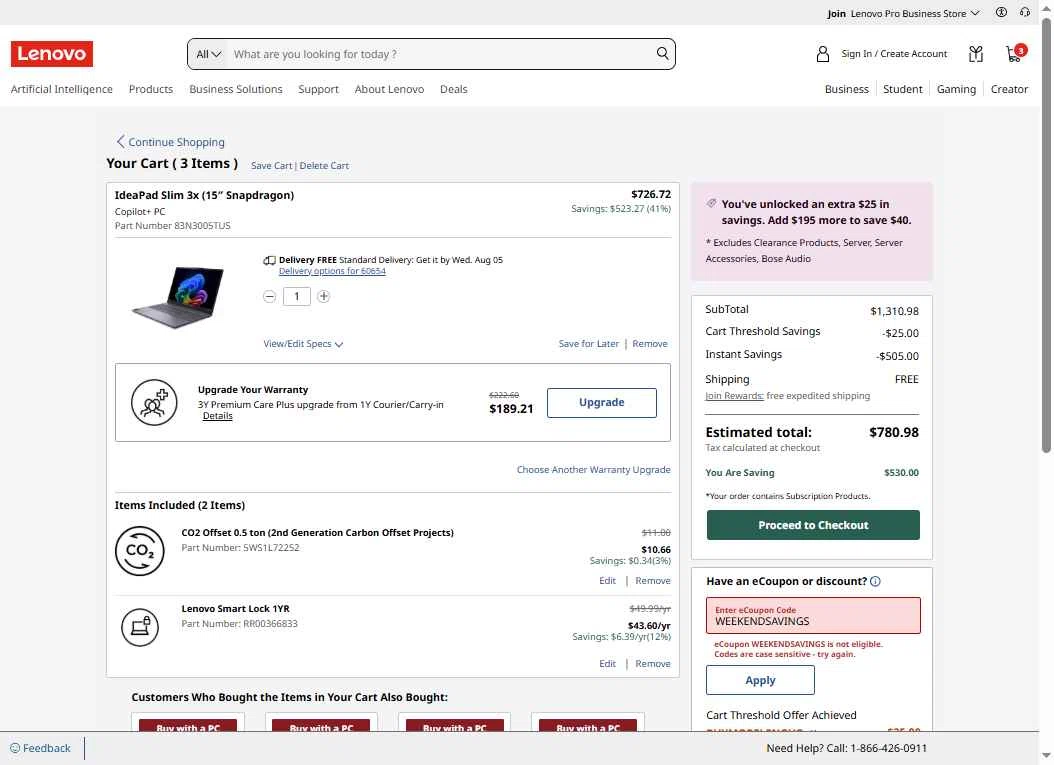The image size is (1054, 765).
Task: Open the Artificial Intelligence menu
Action: tap(62, 89)
